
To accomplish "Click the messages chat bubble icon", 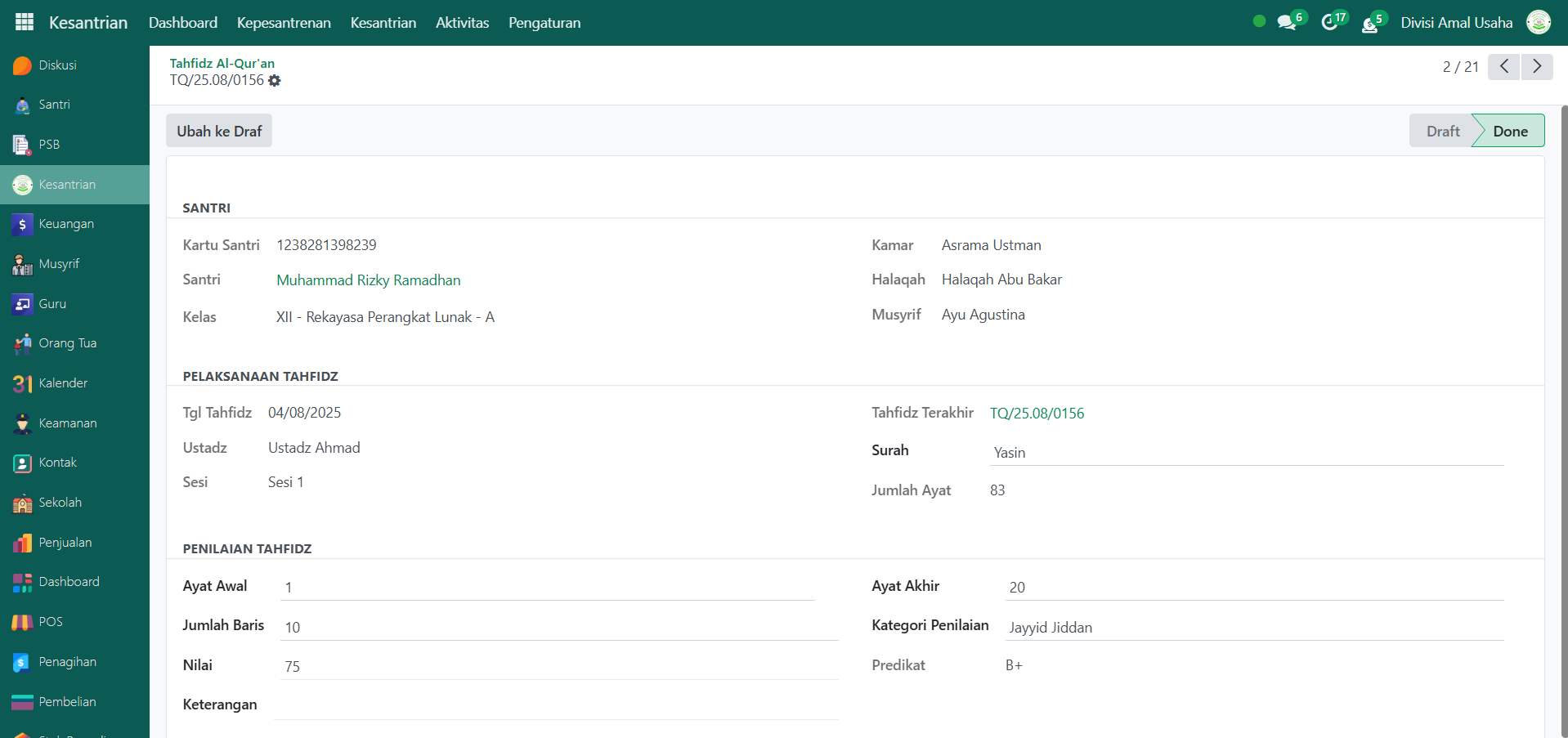I will click(1287, 23).
